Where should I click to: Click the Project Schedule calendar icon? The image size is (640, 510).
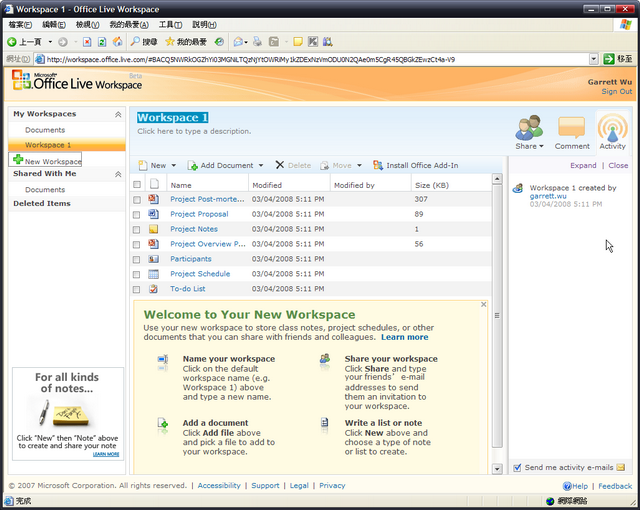(153, 274)
